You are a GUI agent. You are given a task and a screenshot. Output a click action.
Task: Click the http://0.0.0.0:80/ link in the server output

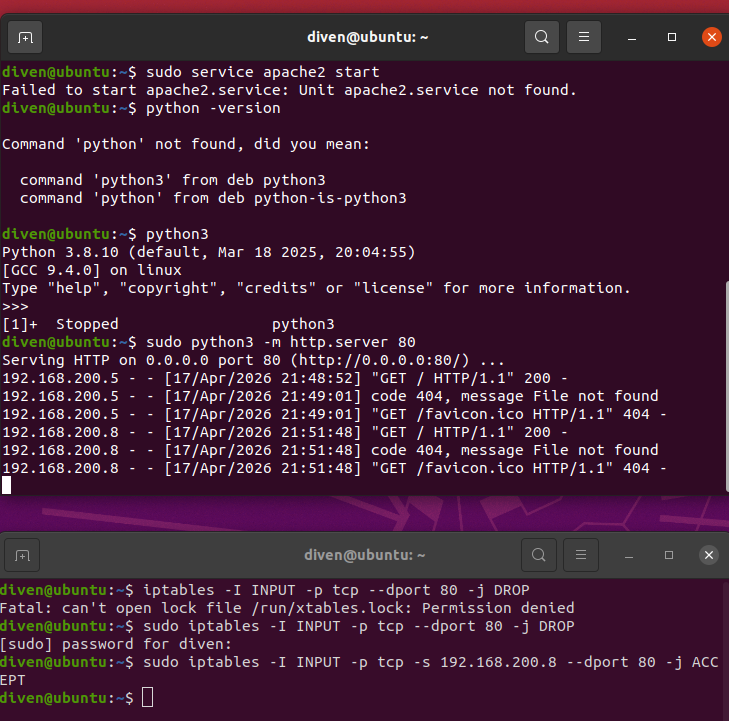pos(384,360)
